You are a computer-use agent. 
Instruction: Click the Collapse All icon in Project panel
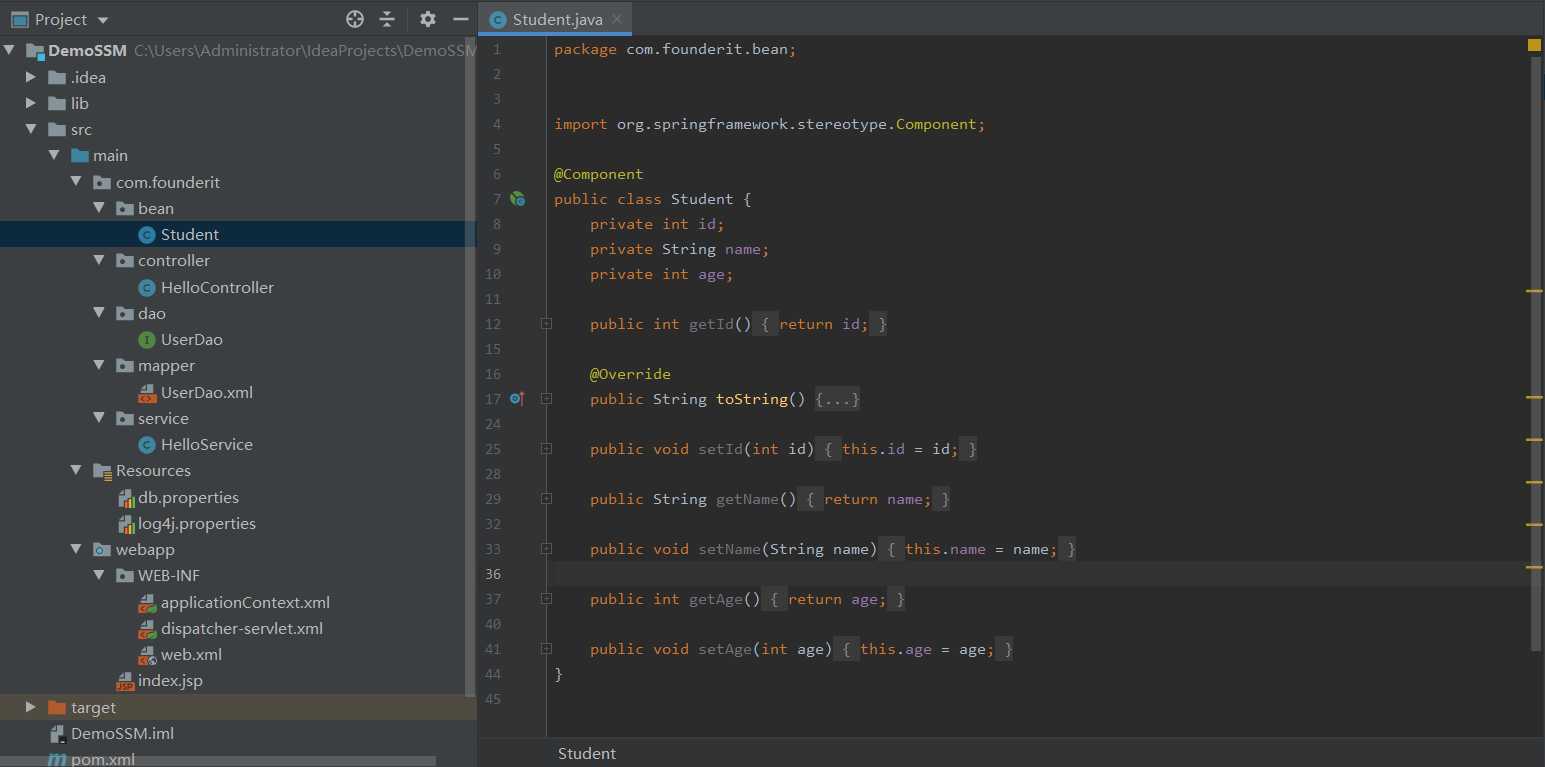387,19
